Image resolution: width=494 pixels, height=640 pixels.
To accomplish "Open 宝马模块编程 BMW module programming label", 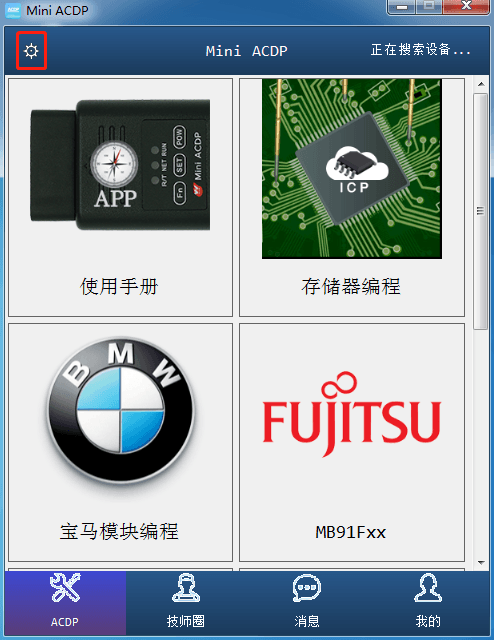I will tap(119, 532).
